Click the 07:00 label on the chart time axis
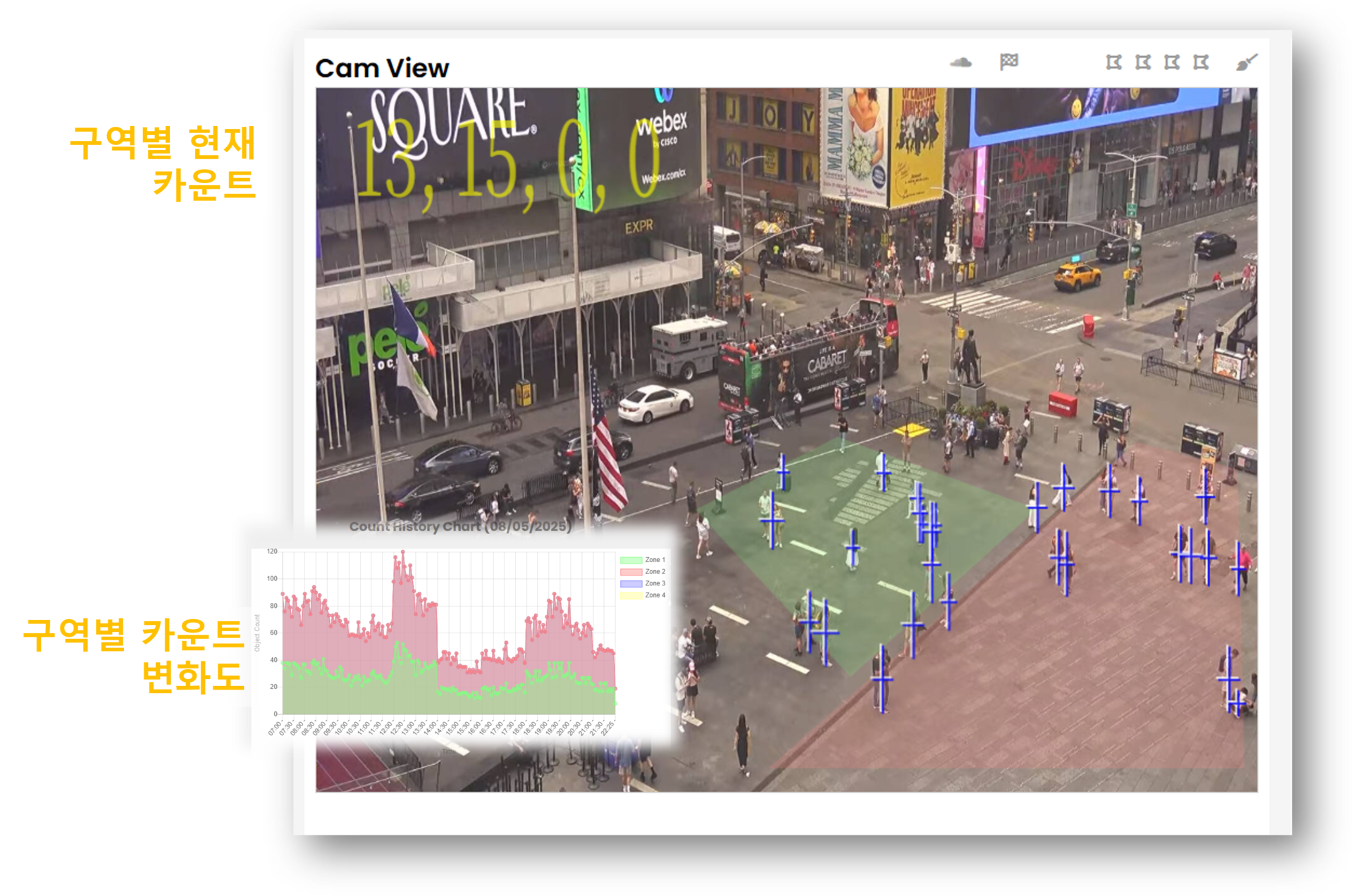Screen dimensions: 1353x896 point(275,728)
